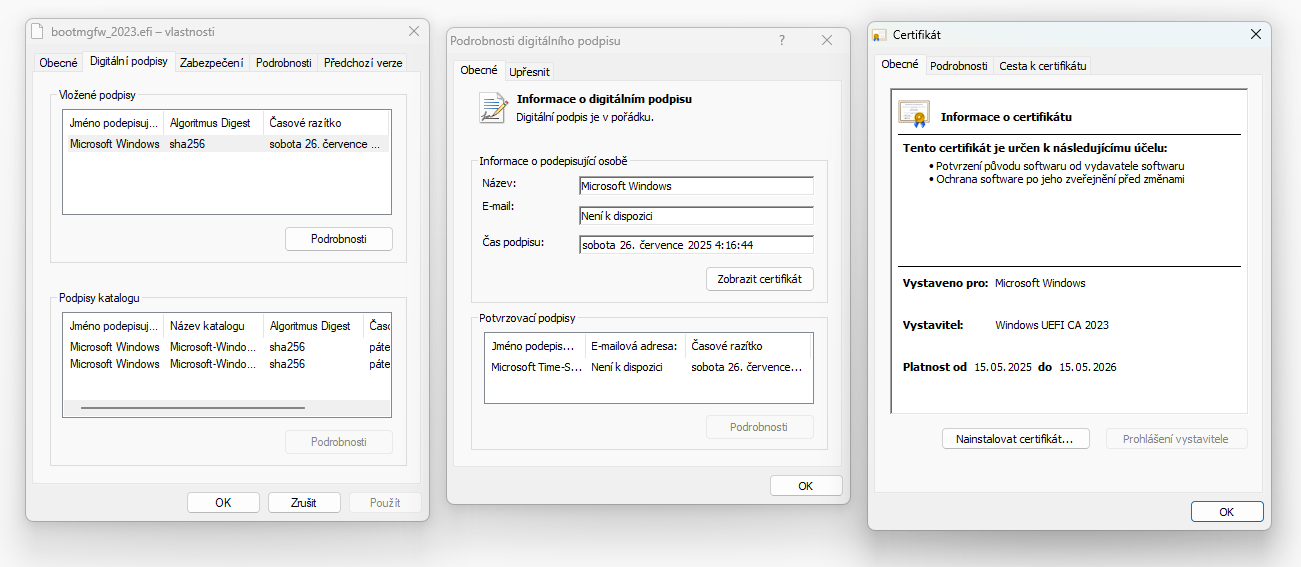Screen dimensions: 1301x567
Task: Click the Čas podpisu text field
Action: [695, 245]
